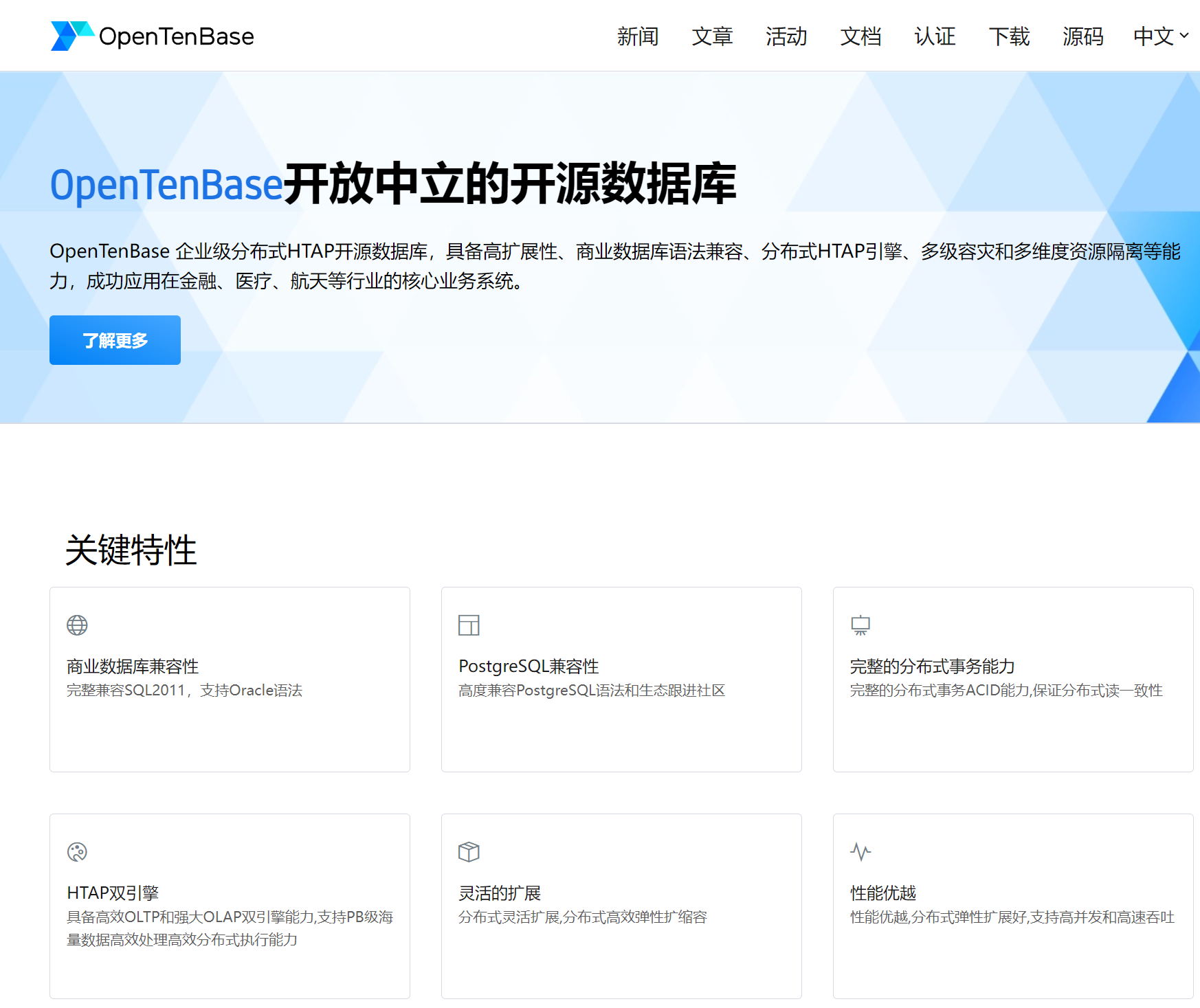Viewport: 1200px width, 1008px height.
Task: Click the presentation icon for 完整的分布式事务能力
Action: click(x=860, y=625)
